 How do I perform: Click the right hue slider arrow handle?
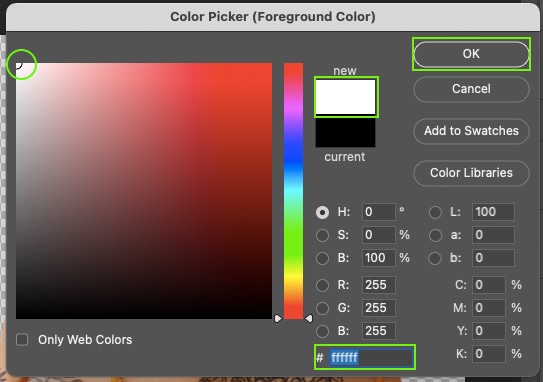(309, 318)
